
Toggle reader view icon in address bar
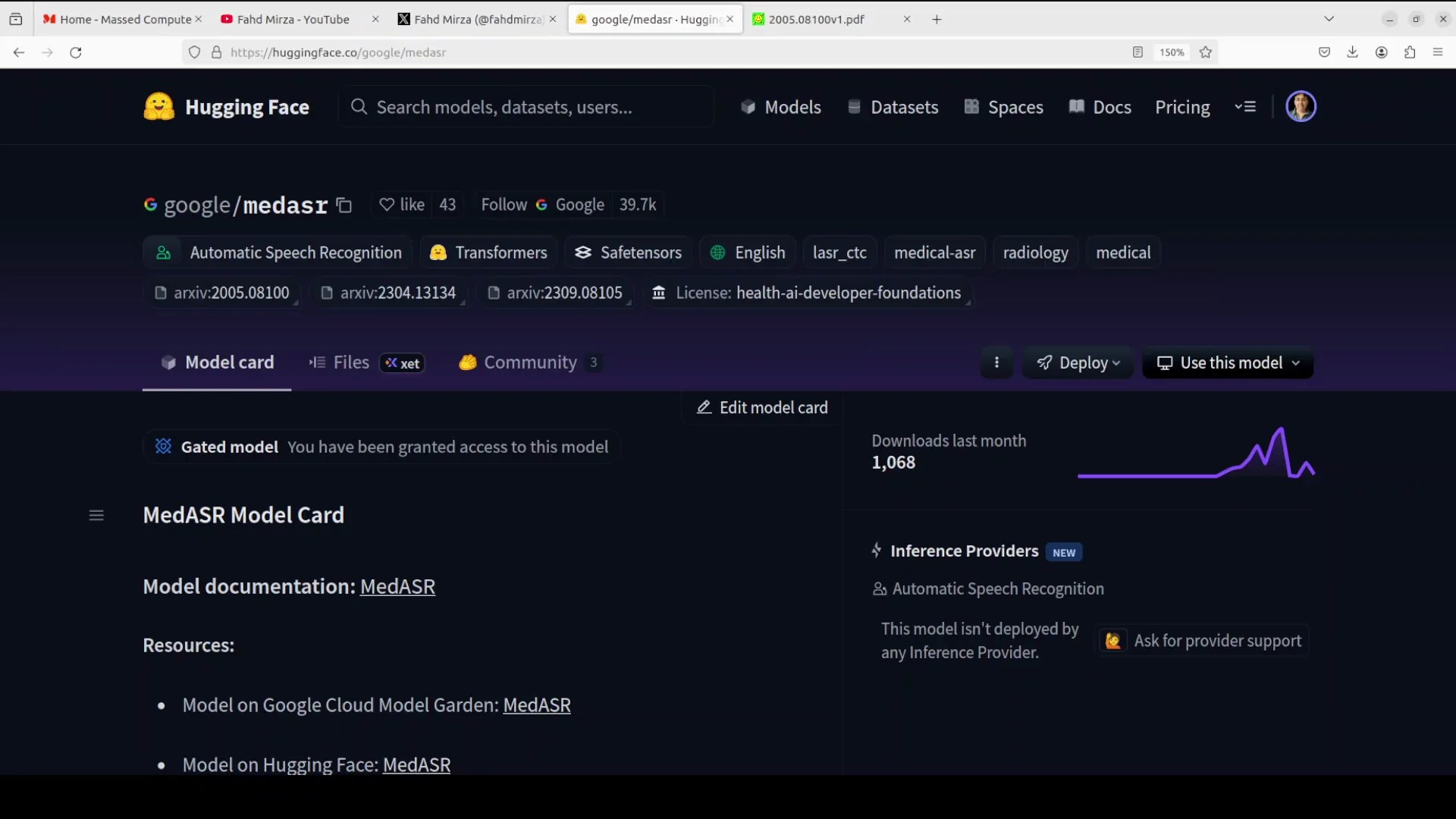[x=1137, y=52]
